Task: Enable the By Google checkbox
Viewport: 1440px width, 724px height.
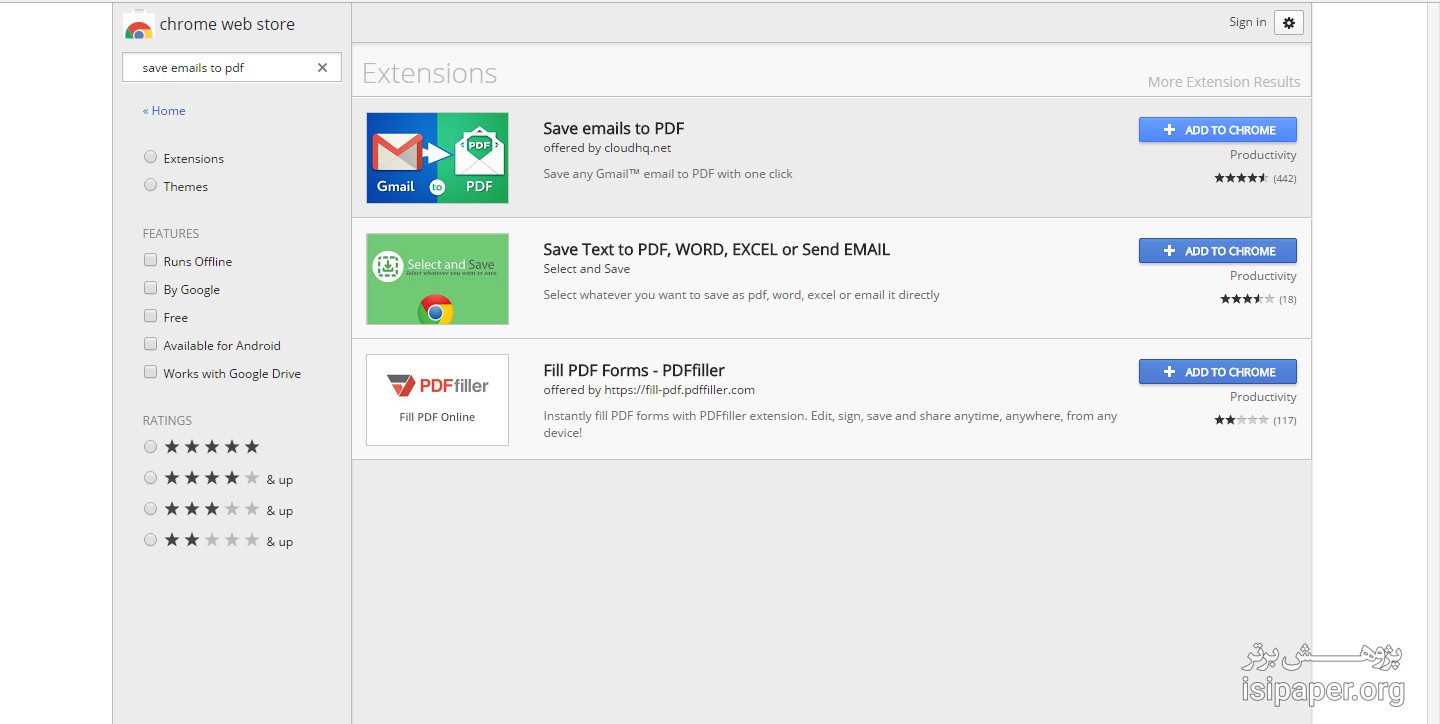Action: [x=150, y=288]
